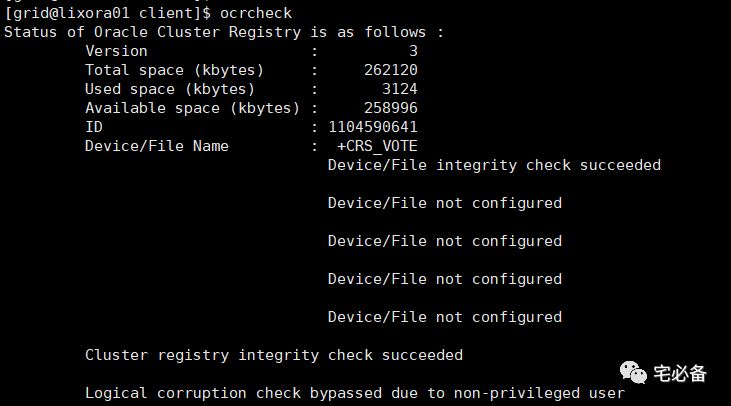
Task: Click the [grid@lixora01 client]$ shell prompt
Action: [x=108, y=13]
